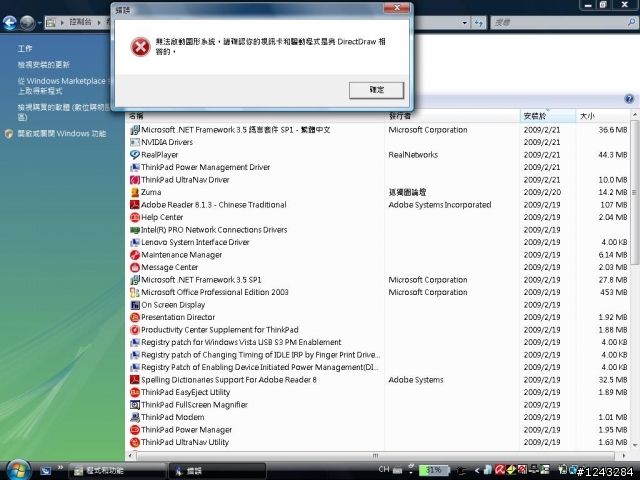Click the 控制台 breadcrumb in address bar

pos(80,22)
